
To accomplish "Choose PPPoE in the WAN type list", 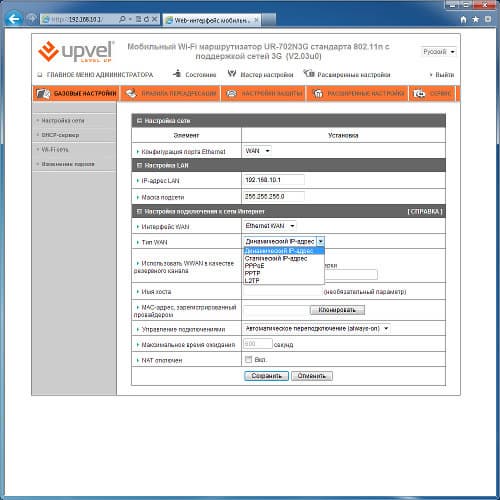I will (x=284, y=266).
